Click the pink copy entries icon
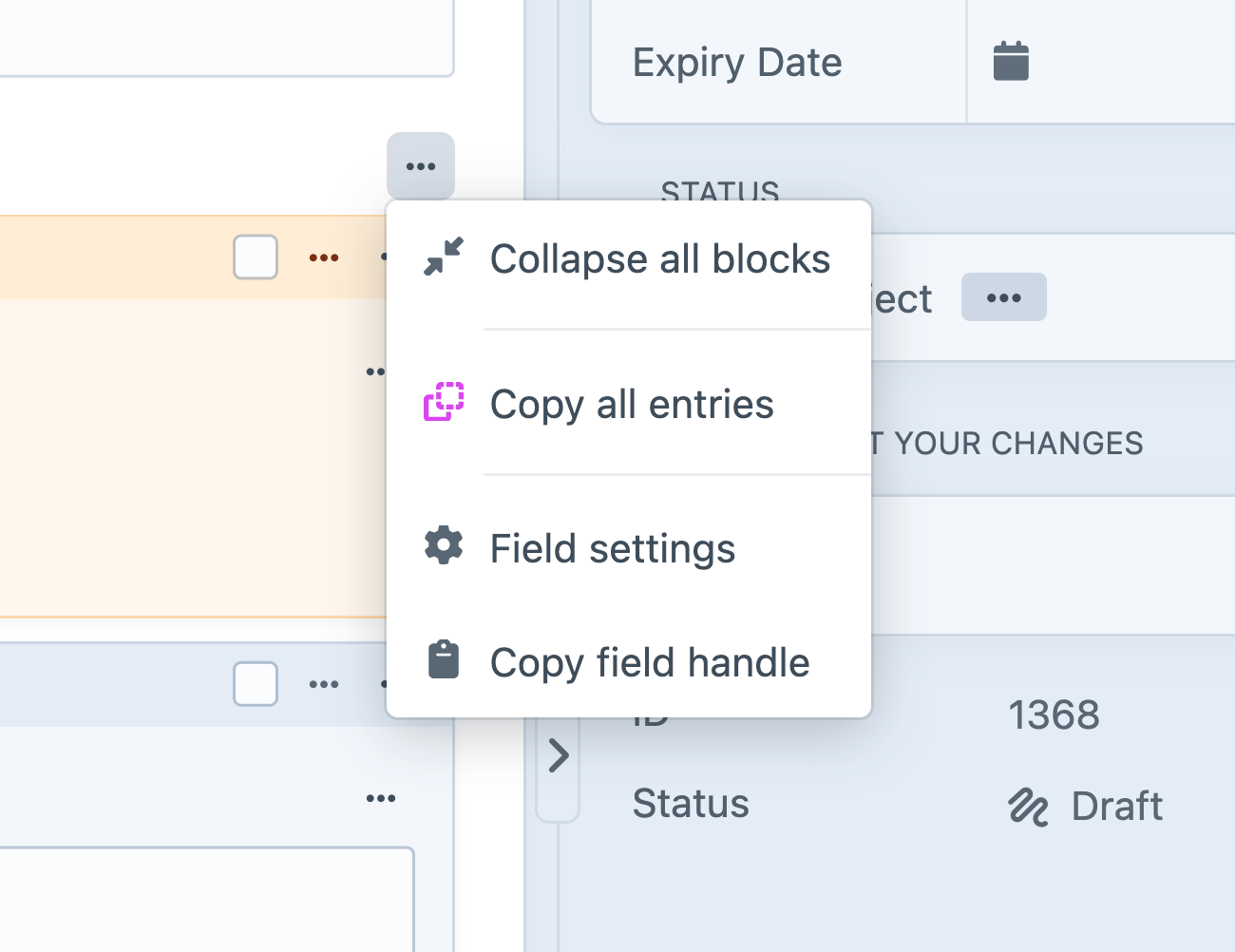Image resolution: width=1235 pixels, height=952 pixels. 443,402
